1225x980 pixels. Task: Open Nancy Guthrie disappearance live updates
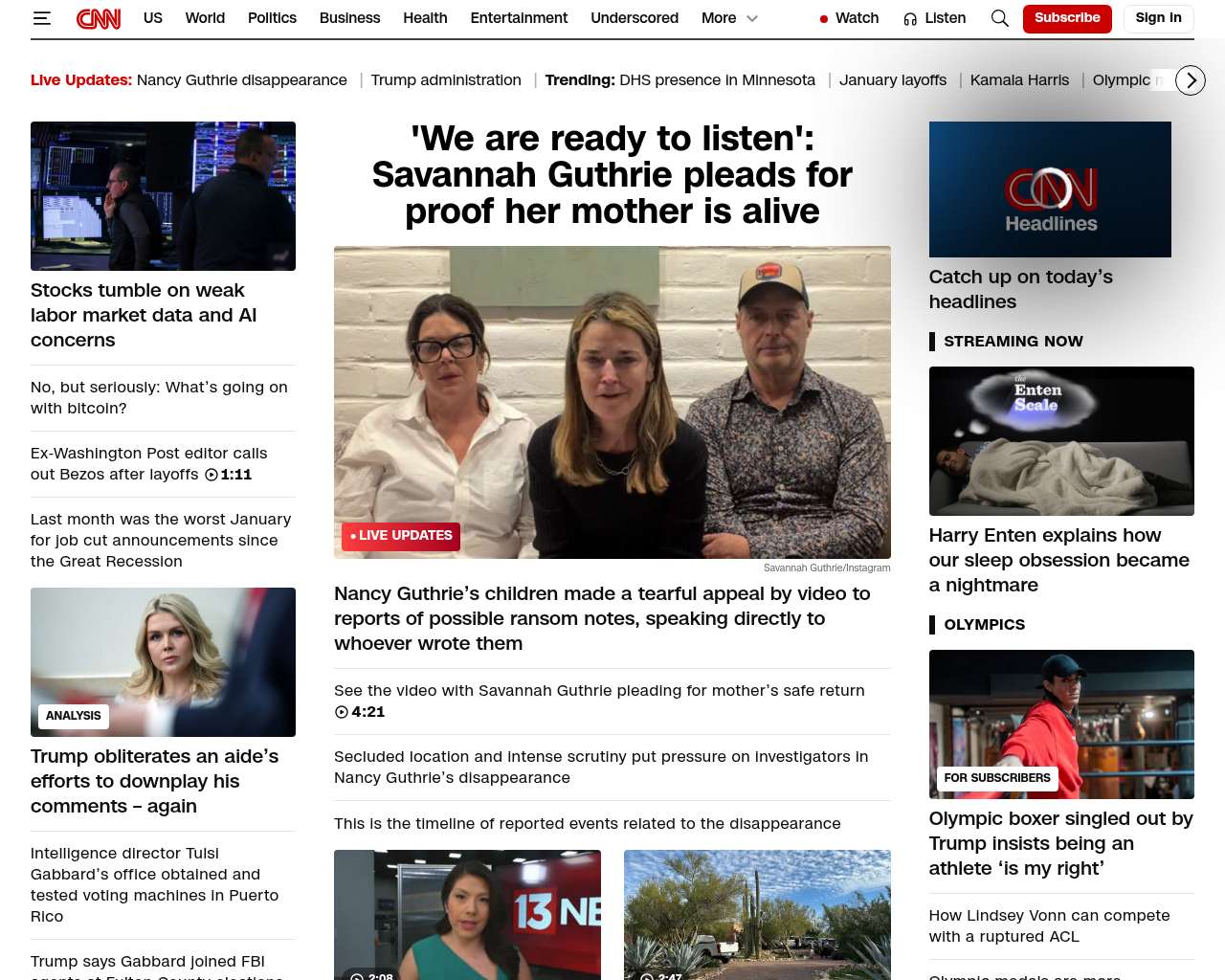242,80
